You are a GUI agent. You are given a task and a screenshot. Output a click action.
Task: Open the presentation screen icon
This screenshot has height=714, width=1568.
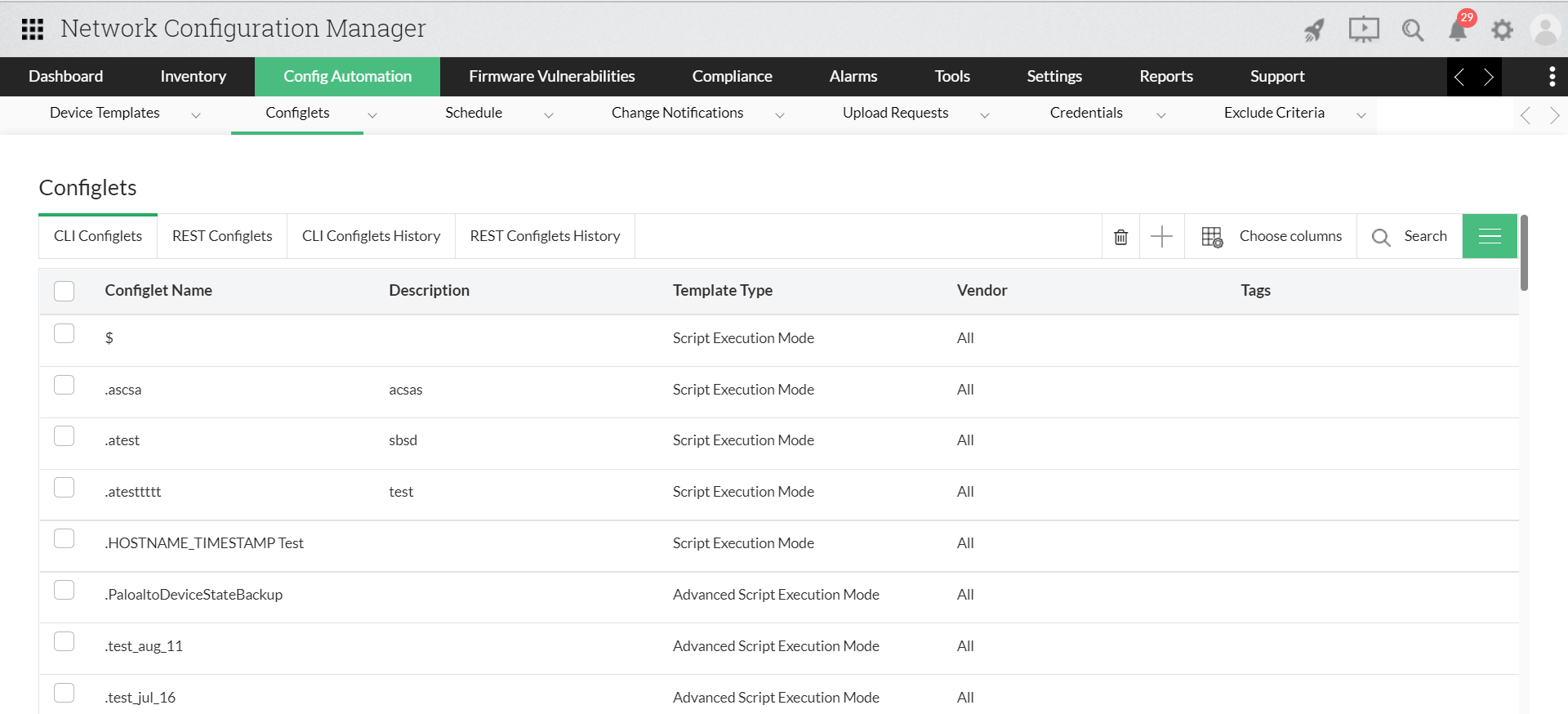tap(1363, 30)
